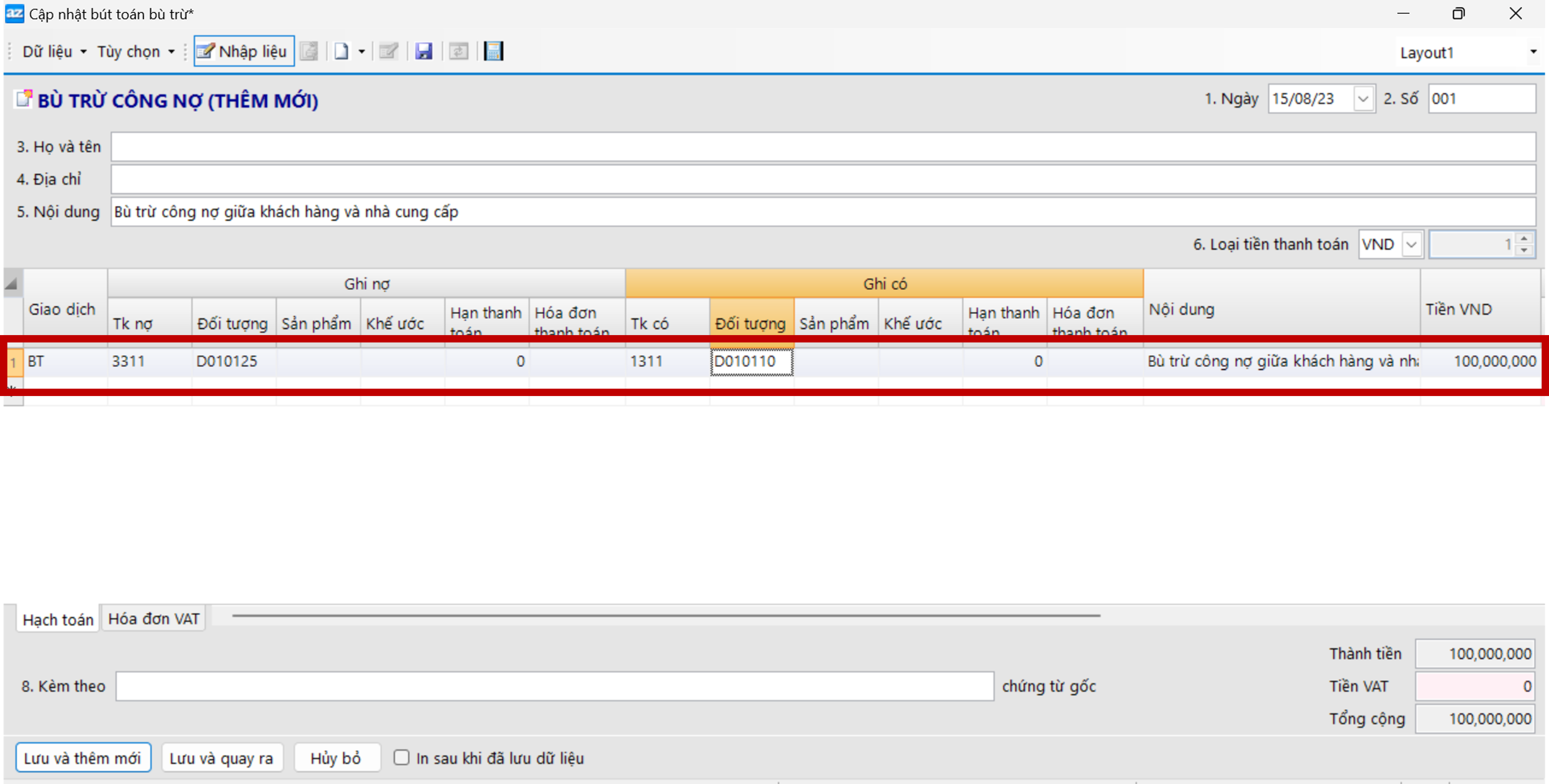The image size is (1549, 784).
Task: Click the az application icon in title bar
Action: click(14, 13)
